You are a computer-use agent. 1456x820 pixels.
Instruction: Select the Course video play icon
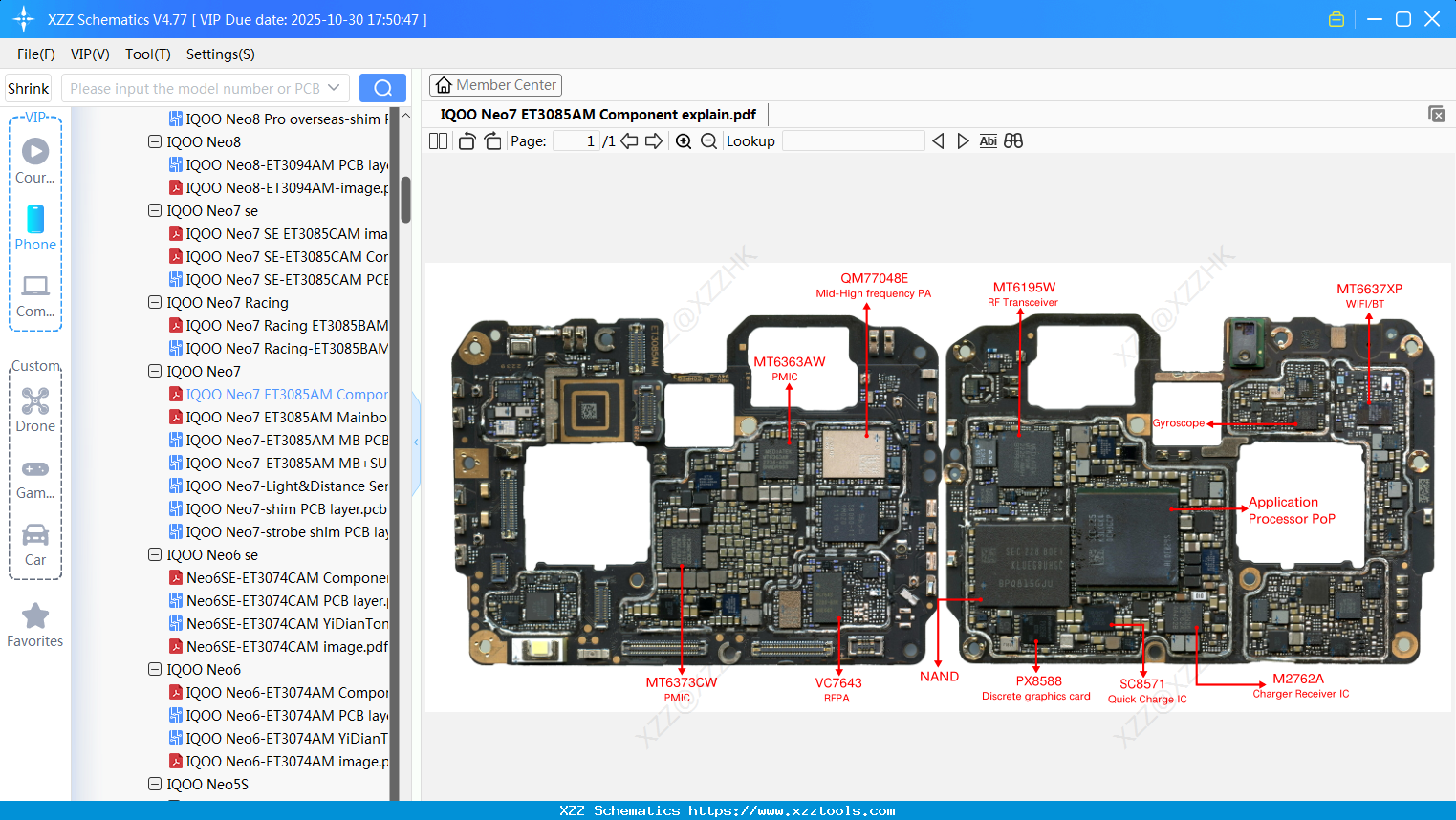(x=34, y=149)
